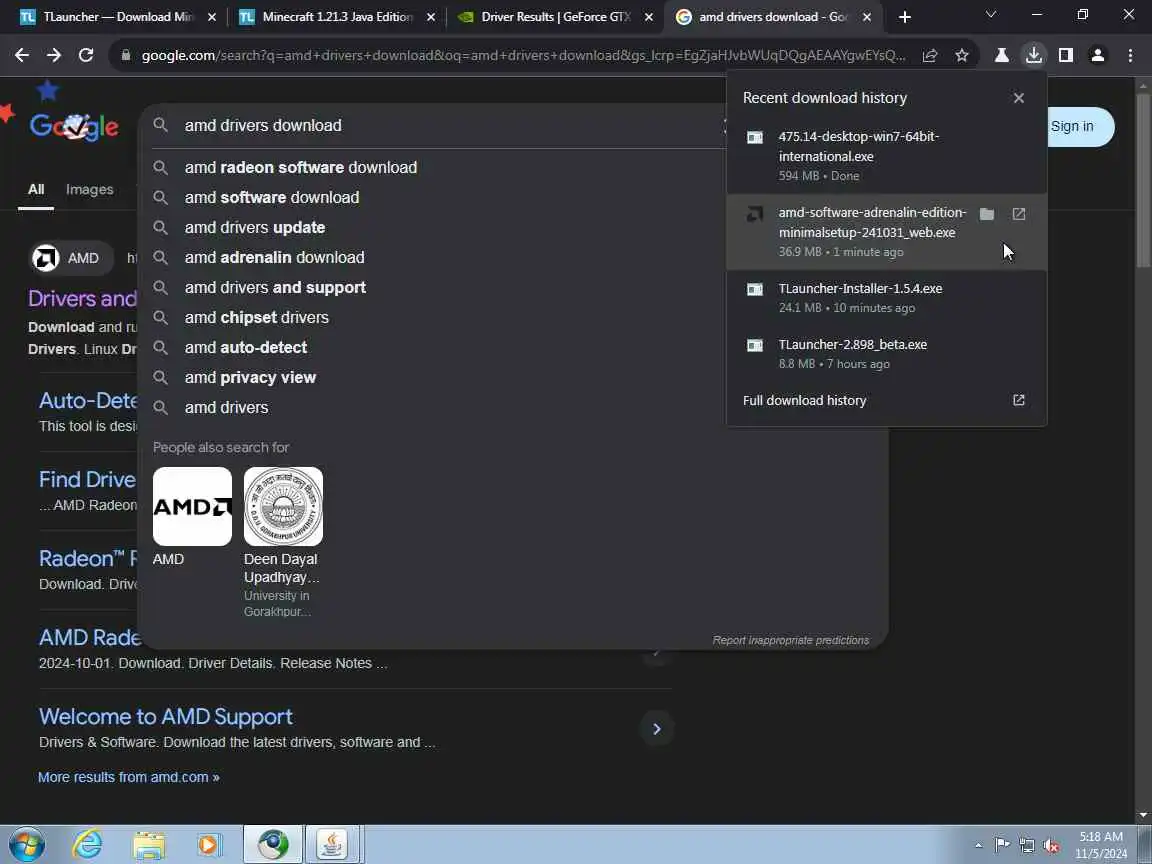1152x864 pixels.
Task: Open the AMD logo thumbnail
Action: (x=192, y=507)
